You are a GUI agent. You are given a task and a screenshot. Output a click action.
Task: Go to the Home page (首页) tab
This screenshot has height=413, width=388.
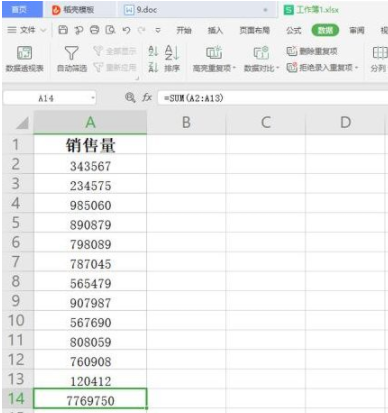pyautogui.click(x=22, y=10)
